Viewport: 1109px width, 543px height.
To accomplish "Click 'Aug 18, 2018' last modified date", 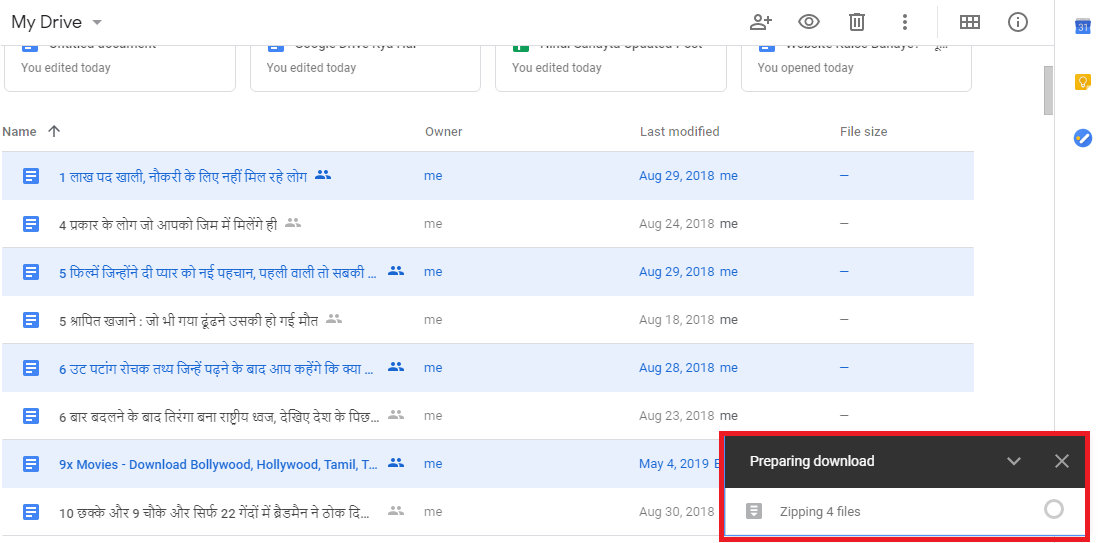I will click(677, 320).
